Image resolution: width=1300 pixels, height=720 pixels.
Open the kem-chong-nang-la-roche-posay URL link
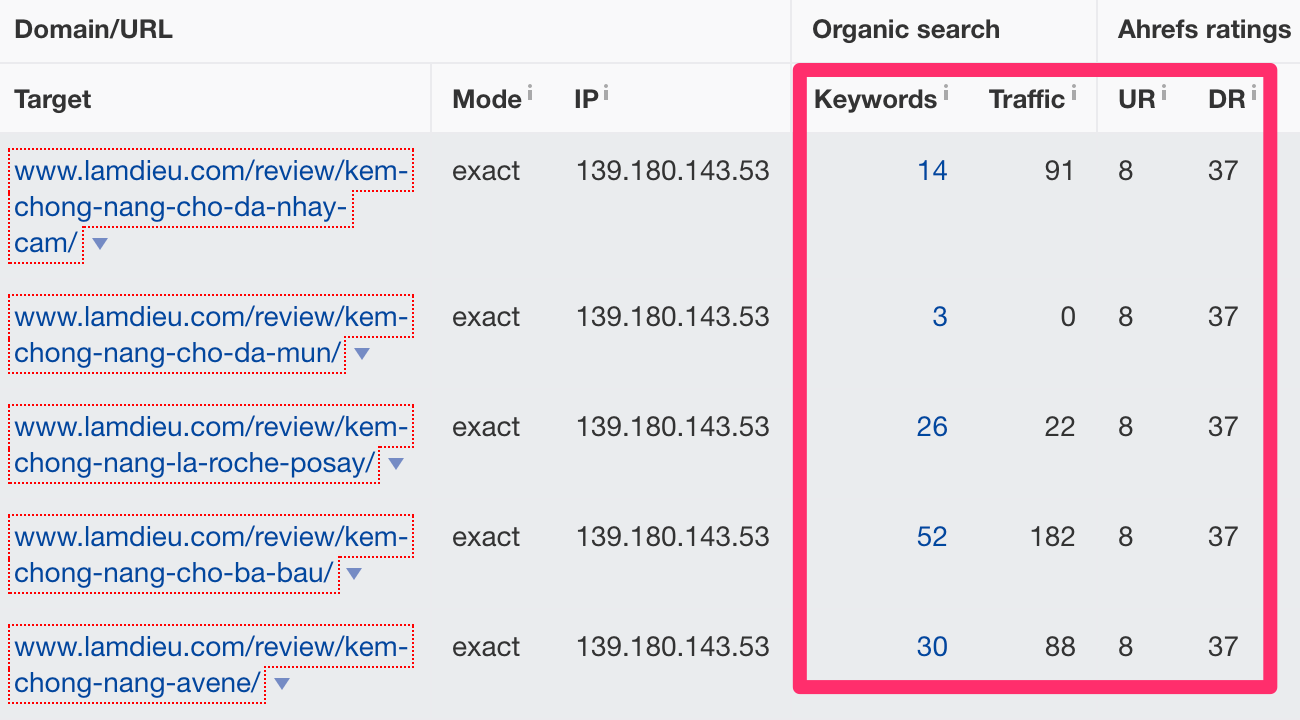(211, 445)
